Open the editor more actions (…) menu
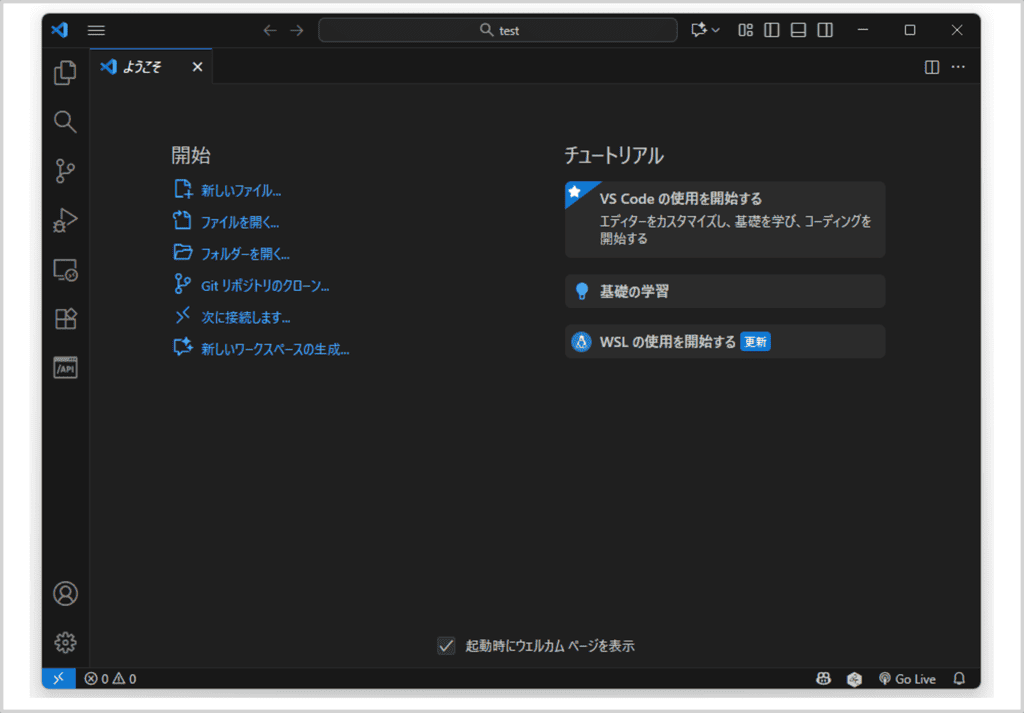1024x713 pixels. click(958, 67)
